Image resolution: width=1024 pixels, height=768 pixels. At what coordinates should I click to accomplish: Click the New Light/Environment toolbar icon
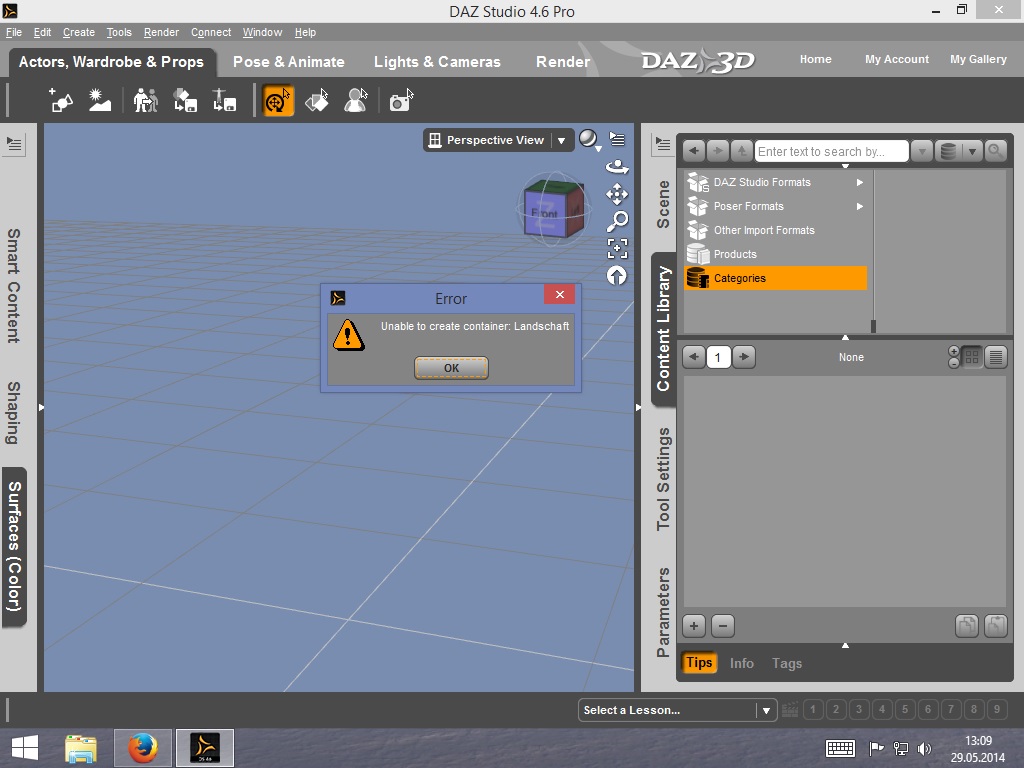point(100,101)
